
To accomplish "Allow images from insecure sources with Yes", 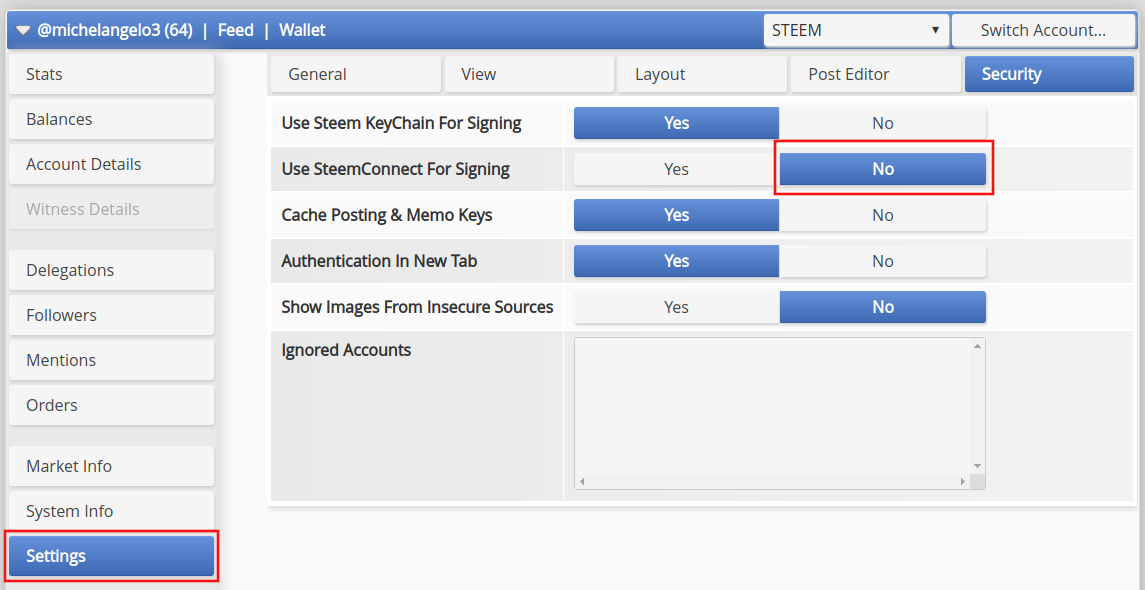I will [676, 307].
